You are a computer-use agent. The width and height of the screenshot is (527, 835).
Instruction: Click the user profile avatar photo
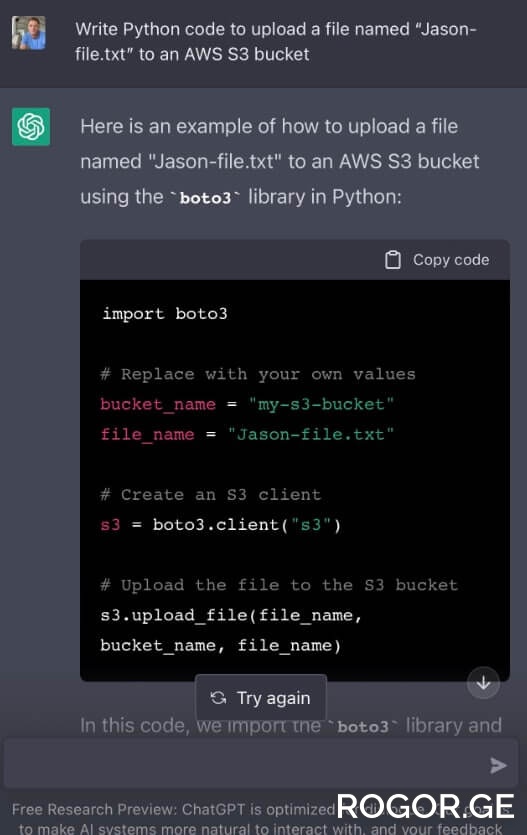(x=29, y=32)
